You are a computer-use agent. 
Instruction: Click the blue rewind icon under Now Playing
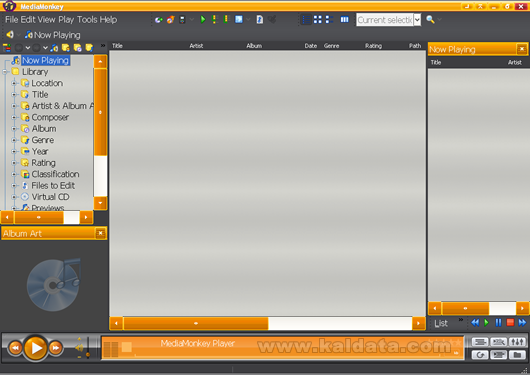pyautogui.click(x=475, y=323)
